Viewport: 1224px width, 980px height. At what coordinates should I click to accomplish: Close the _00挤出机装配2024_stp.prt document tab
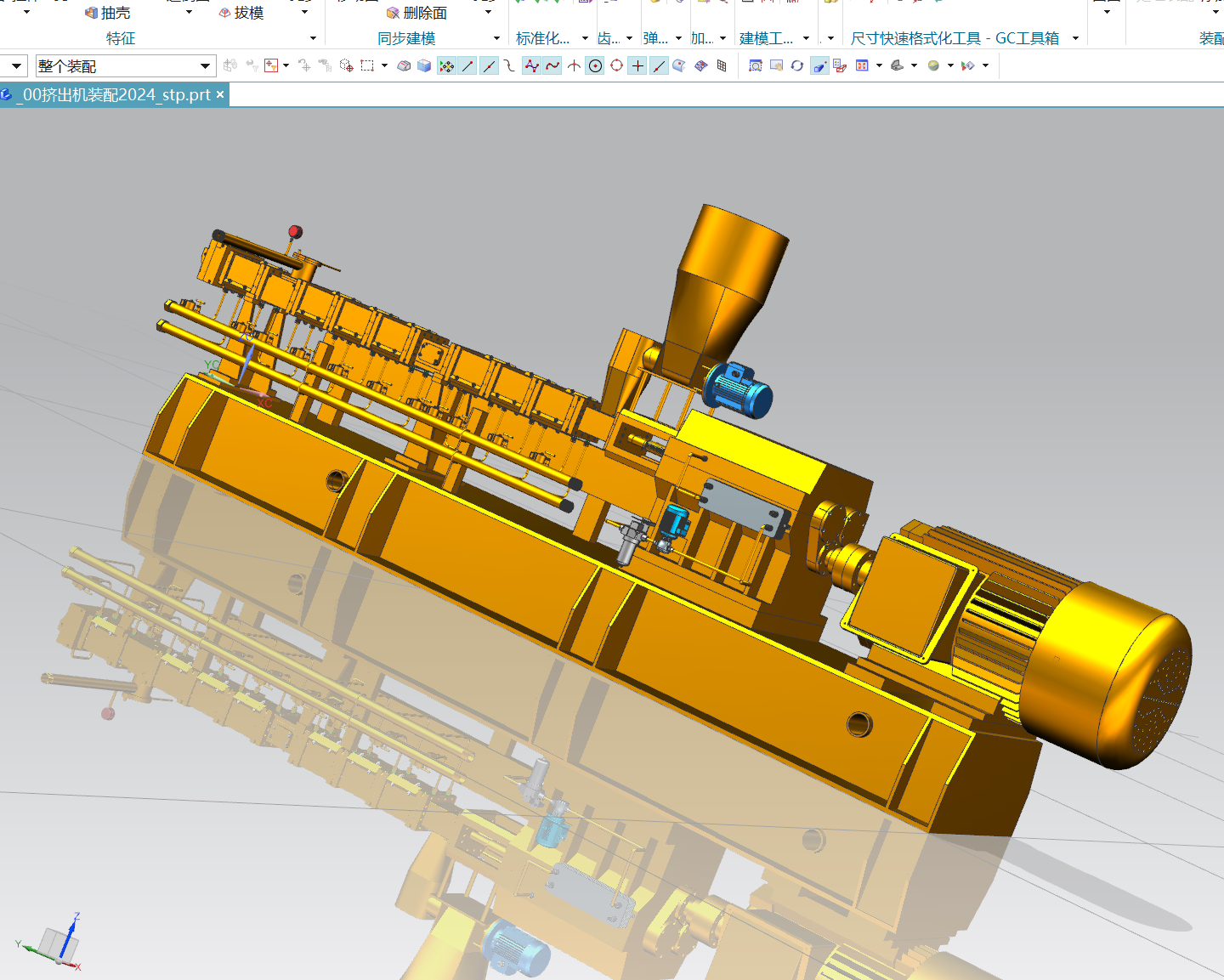click(x=220, y=94)
